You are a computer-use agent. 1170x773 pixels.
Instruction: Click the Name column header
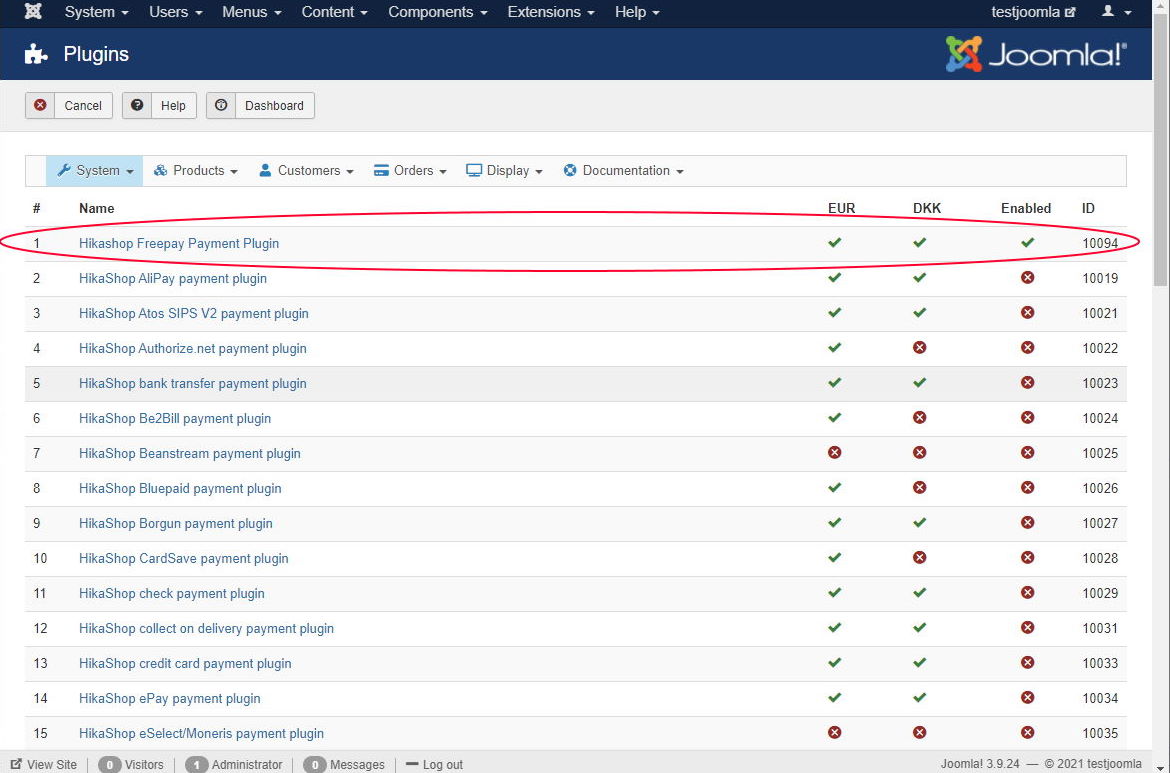click(x=96, y=208)
